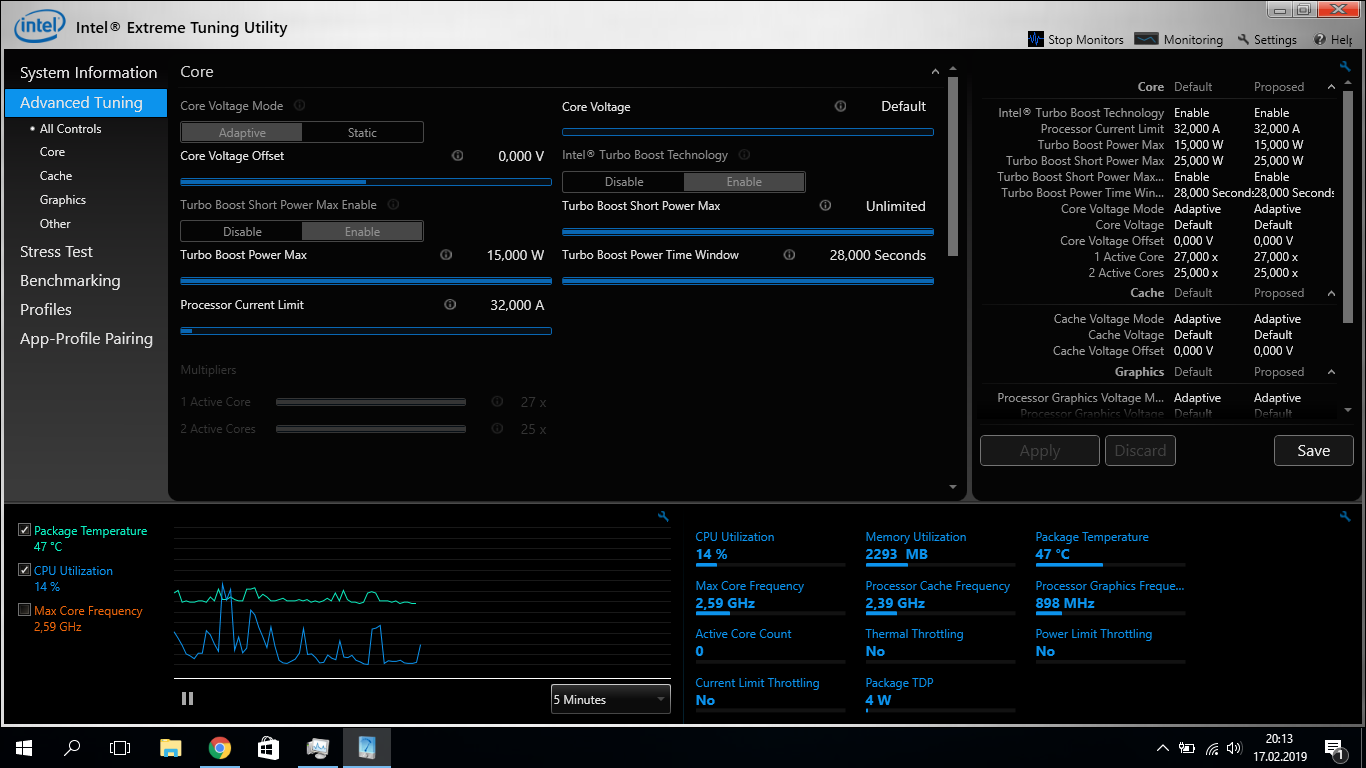
Task: Click the wrench icon above the monitor tiles
Action: pos(1345,516)
